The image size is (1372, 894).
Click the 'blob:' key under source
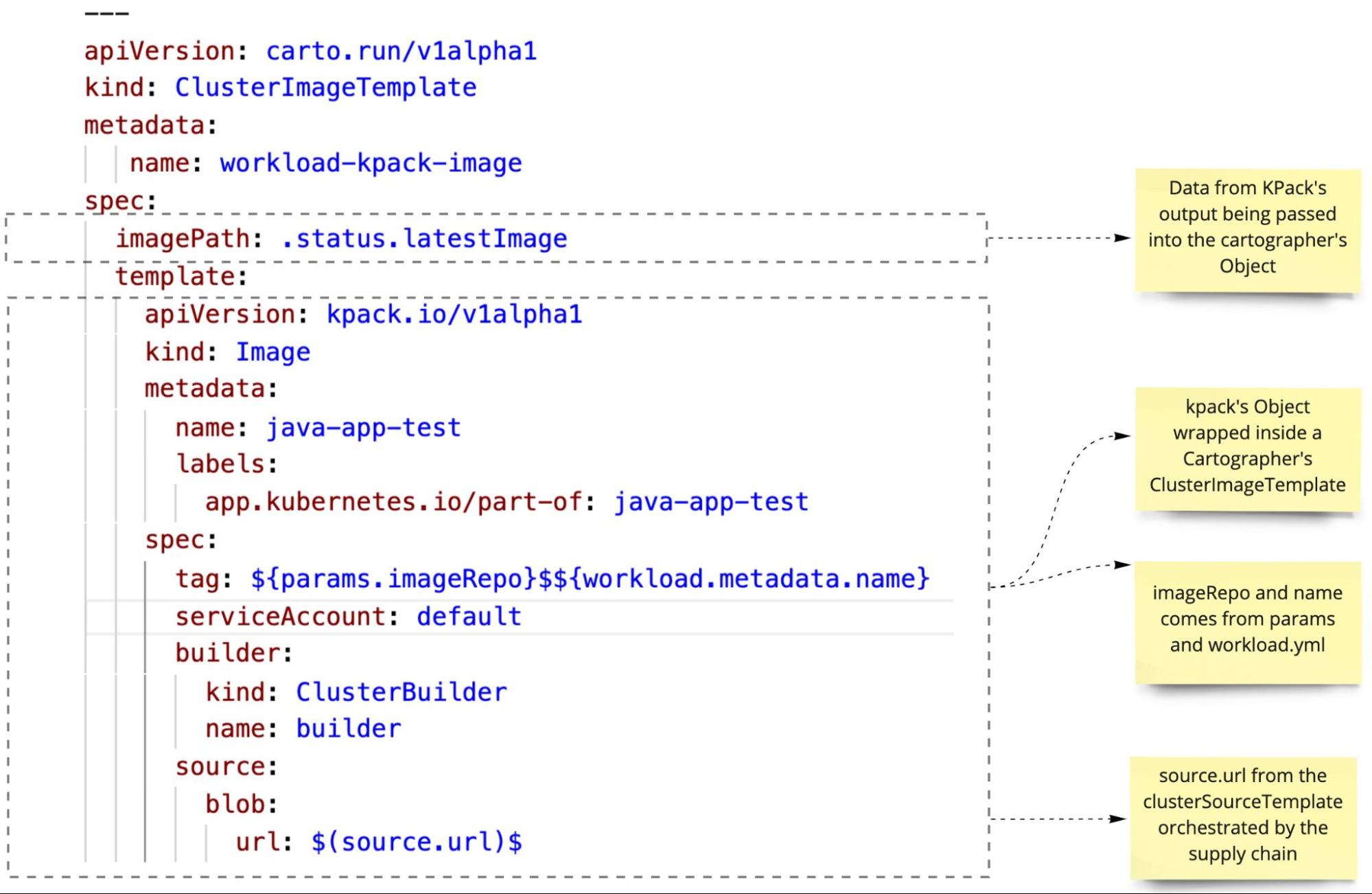(241, 805)
